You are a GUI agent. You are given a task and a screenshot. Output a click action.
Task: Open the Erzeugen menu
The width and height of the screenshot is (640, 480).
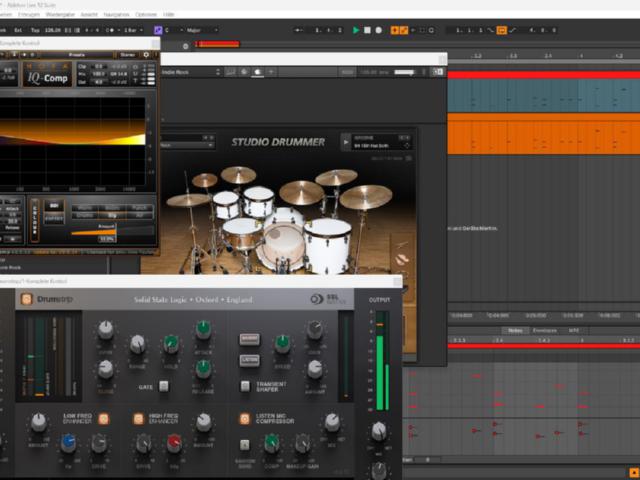pos(29,14)
